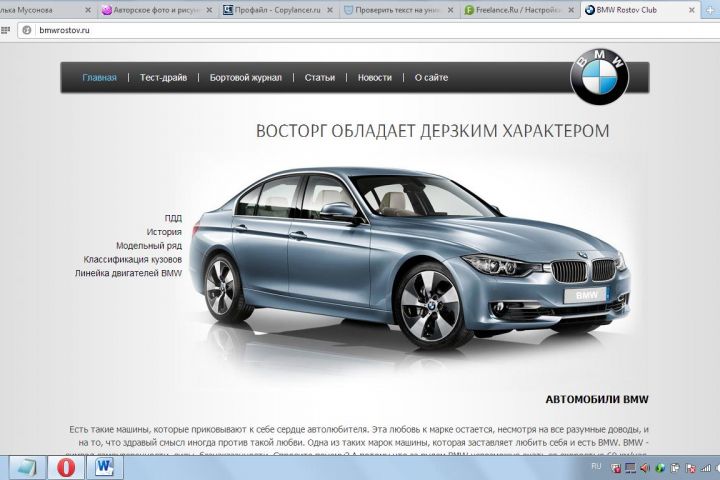720x480 pixels.
Task: Switch to the Профайл - Copylancer.ru tab
Action: (x=277, y=10)
